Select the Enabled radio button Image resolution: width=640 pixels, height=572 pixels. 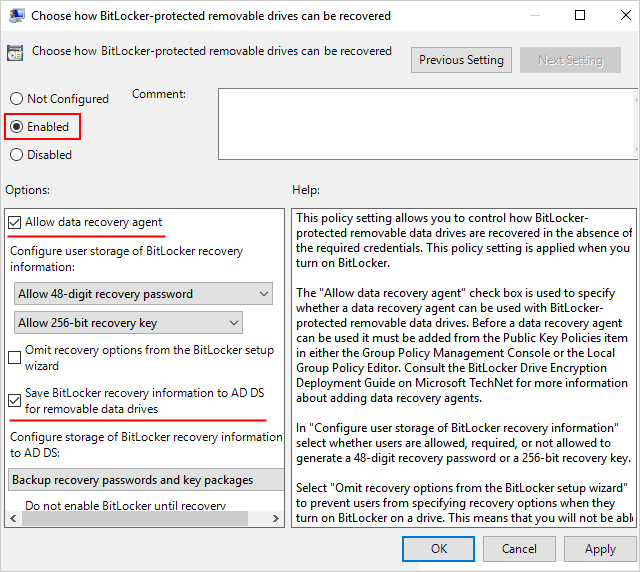click(x=16, y=127)
